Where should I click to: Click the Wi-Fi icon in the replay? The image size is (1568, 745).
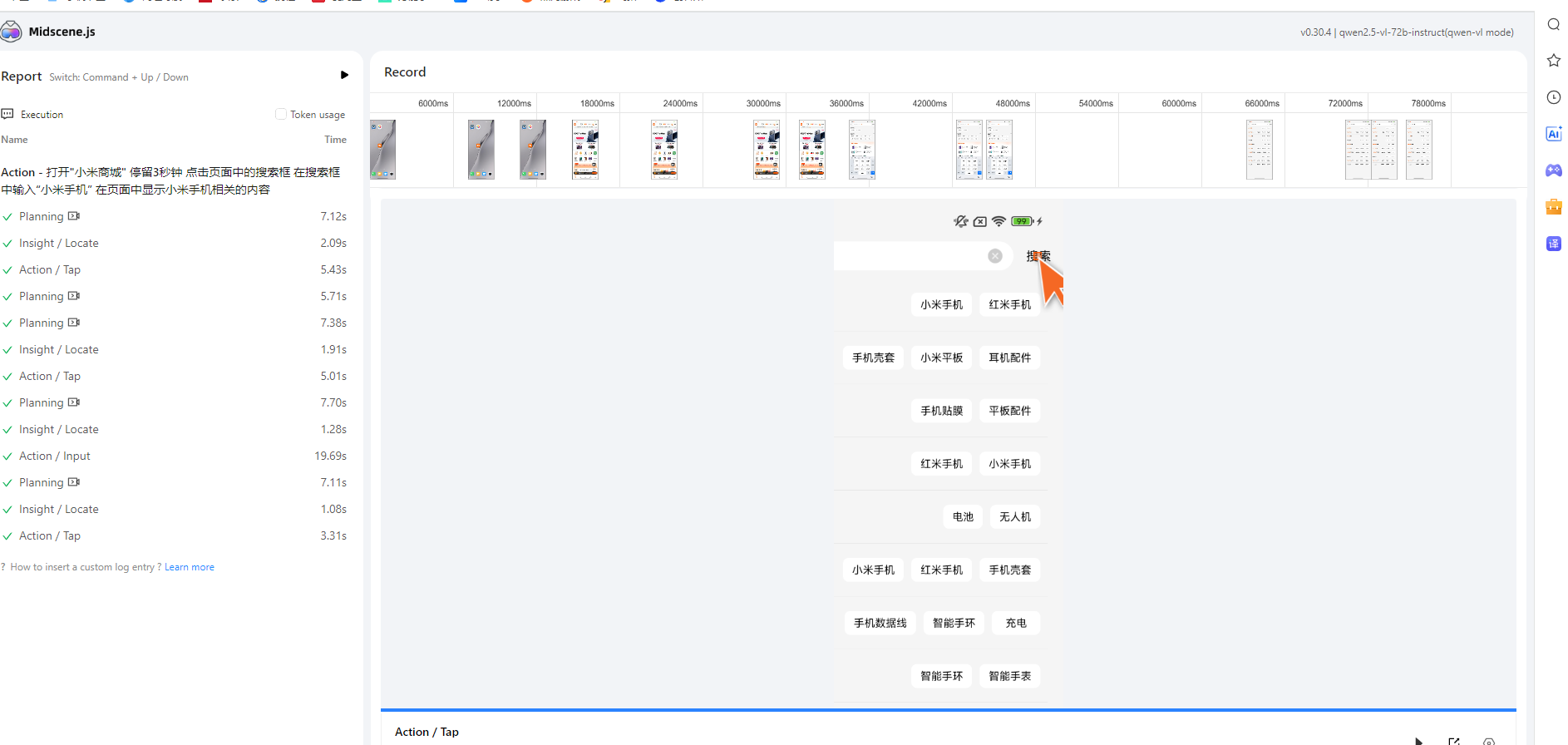click(999, 221)
